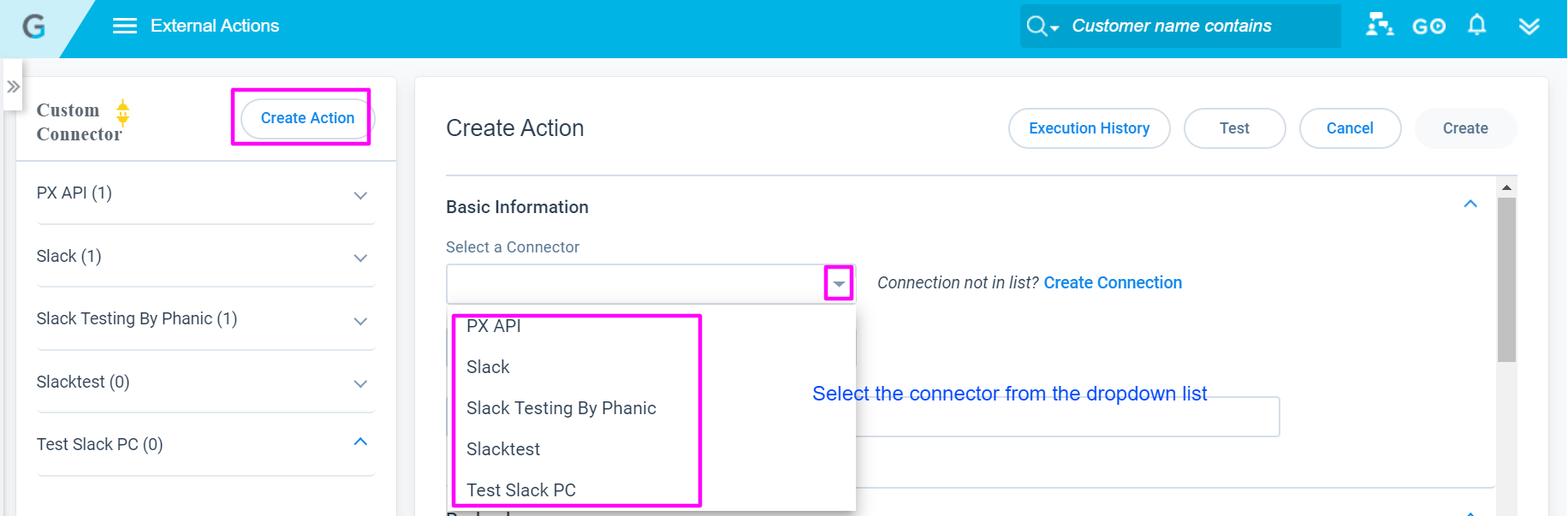The image size is (1568, 516).
Task: Expand the Slack (1) connector group
Action: tap(360, 258)
